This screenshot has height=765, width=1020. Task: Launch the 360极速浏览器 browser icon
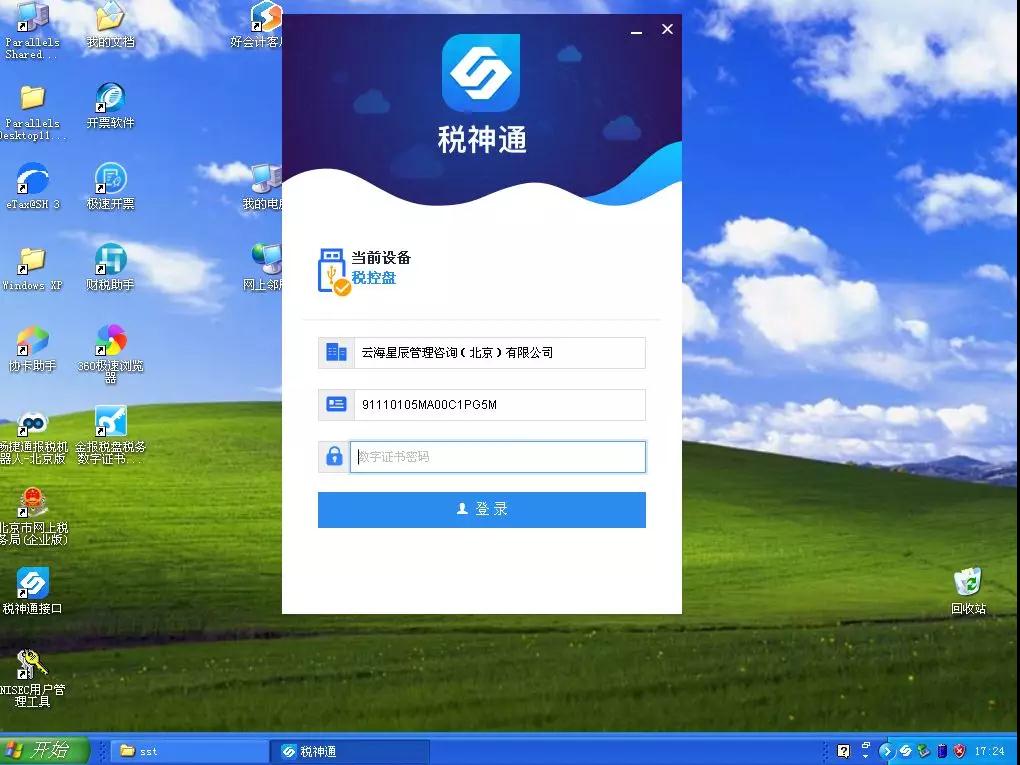point(110,341)
